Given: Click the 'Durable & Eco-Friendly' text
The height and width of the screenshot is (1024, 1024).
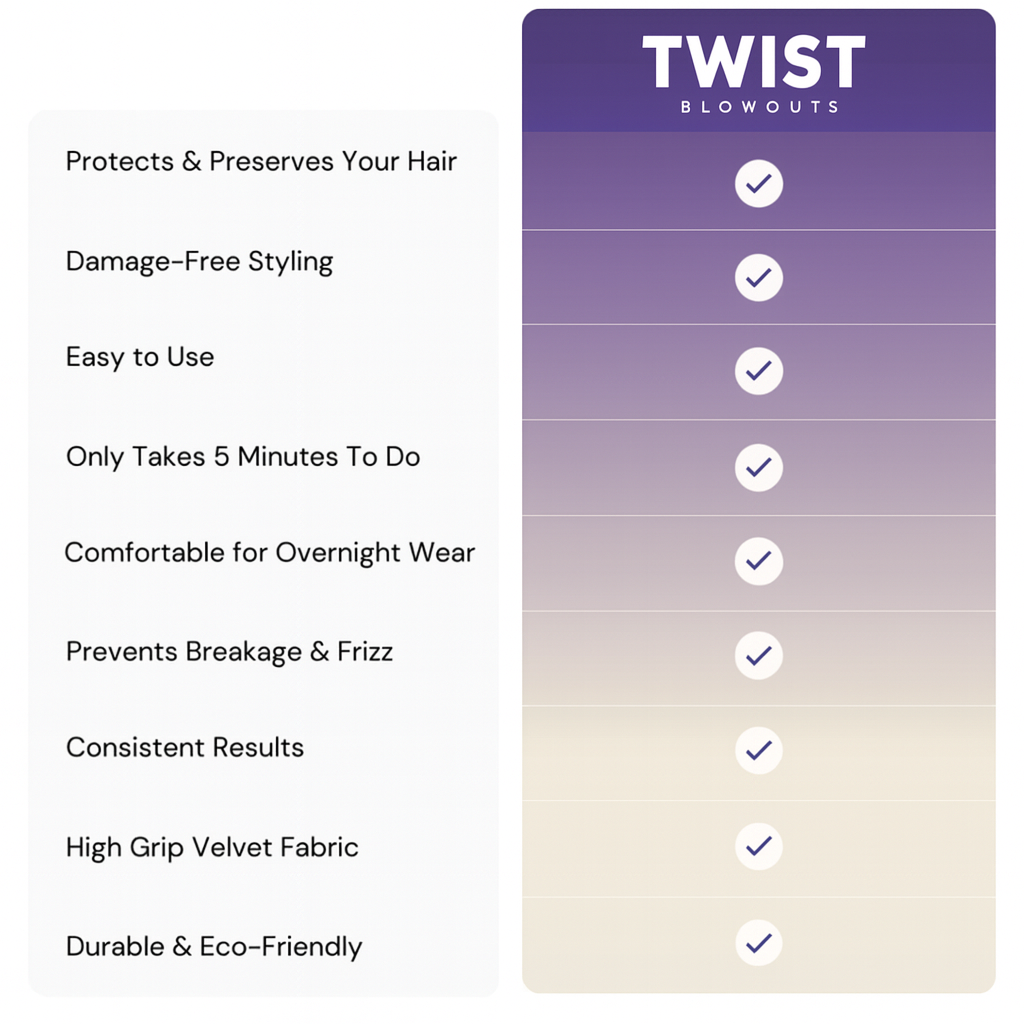Looking at the screenshot, I should 214,946.
